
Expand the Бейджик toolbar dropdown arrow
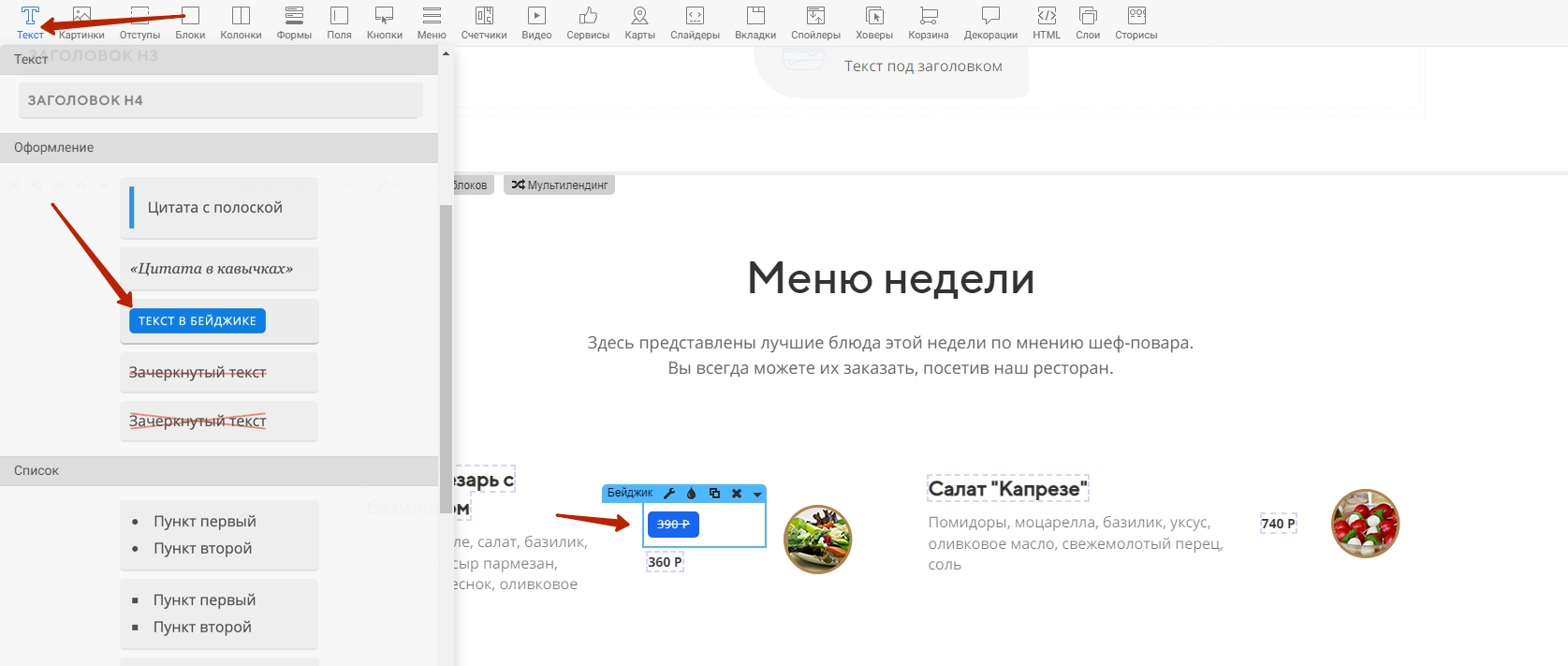757,495
